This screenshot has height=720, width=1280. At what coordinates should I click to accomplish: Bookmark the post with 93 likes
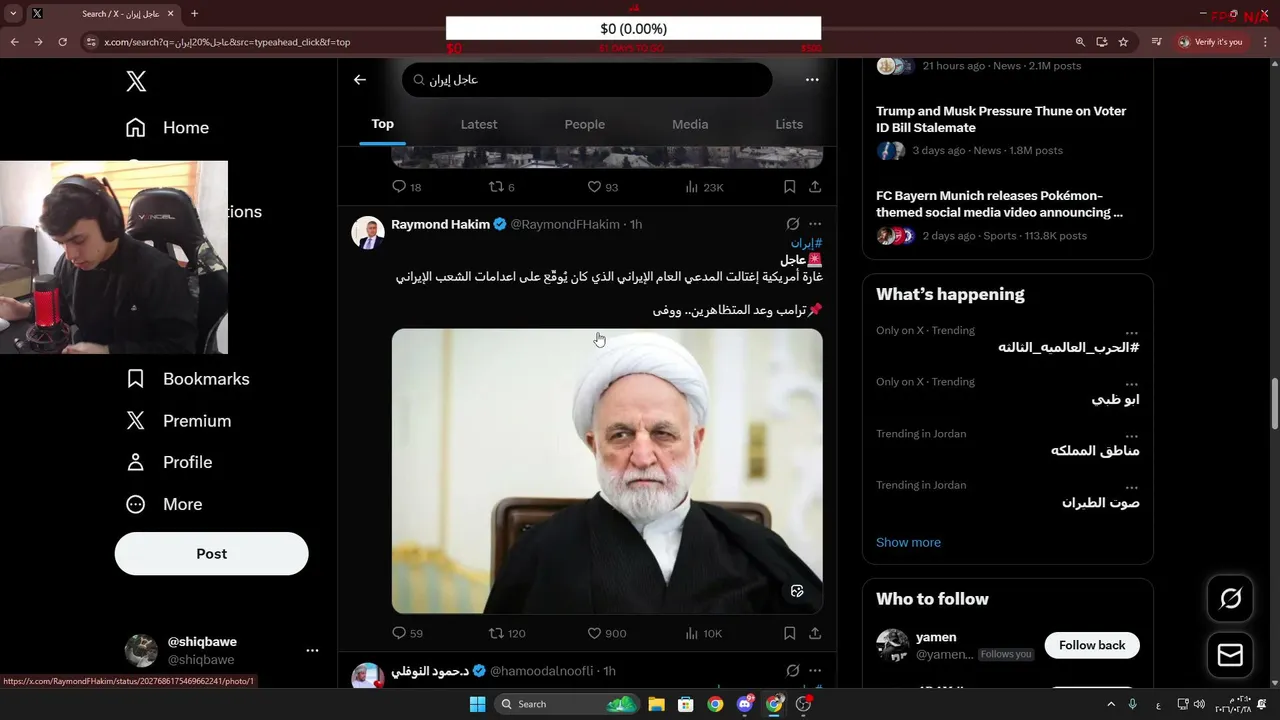[x=789, y=187]
